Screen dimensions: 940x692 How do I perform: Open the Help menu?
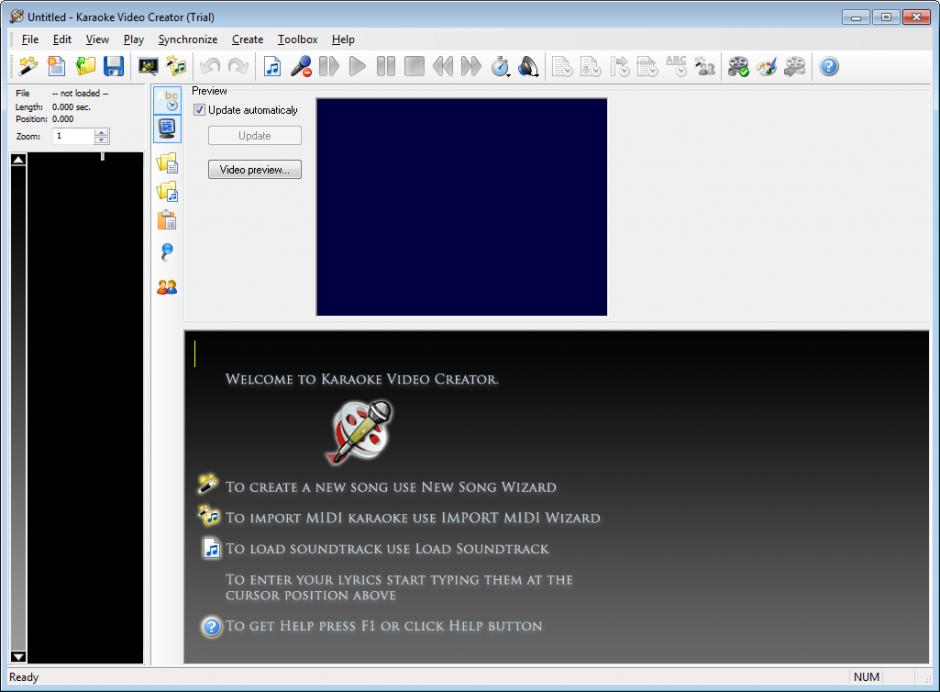tap(343, 40)
